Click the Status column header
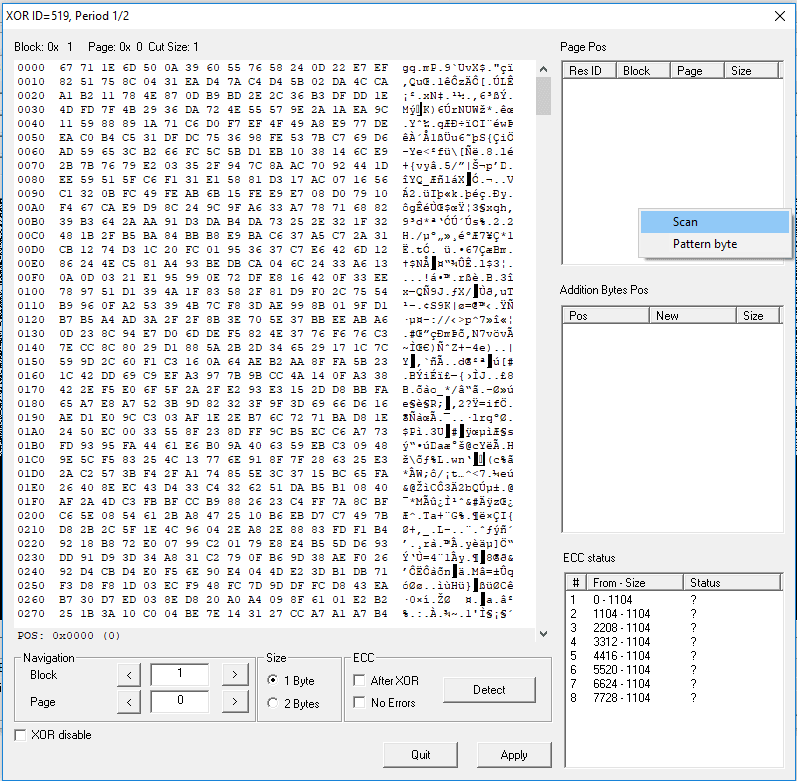Screen dimensions: 797x781 pos(732,582)
